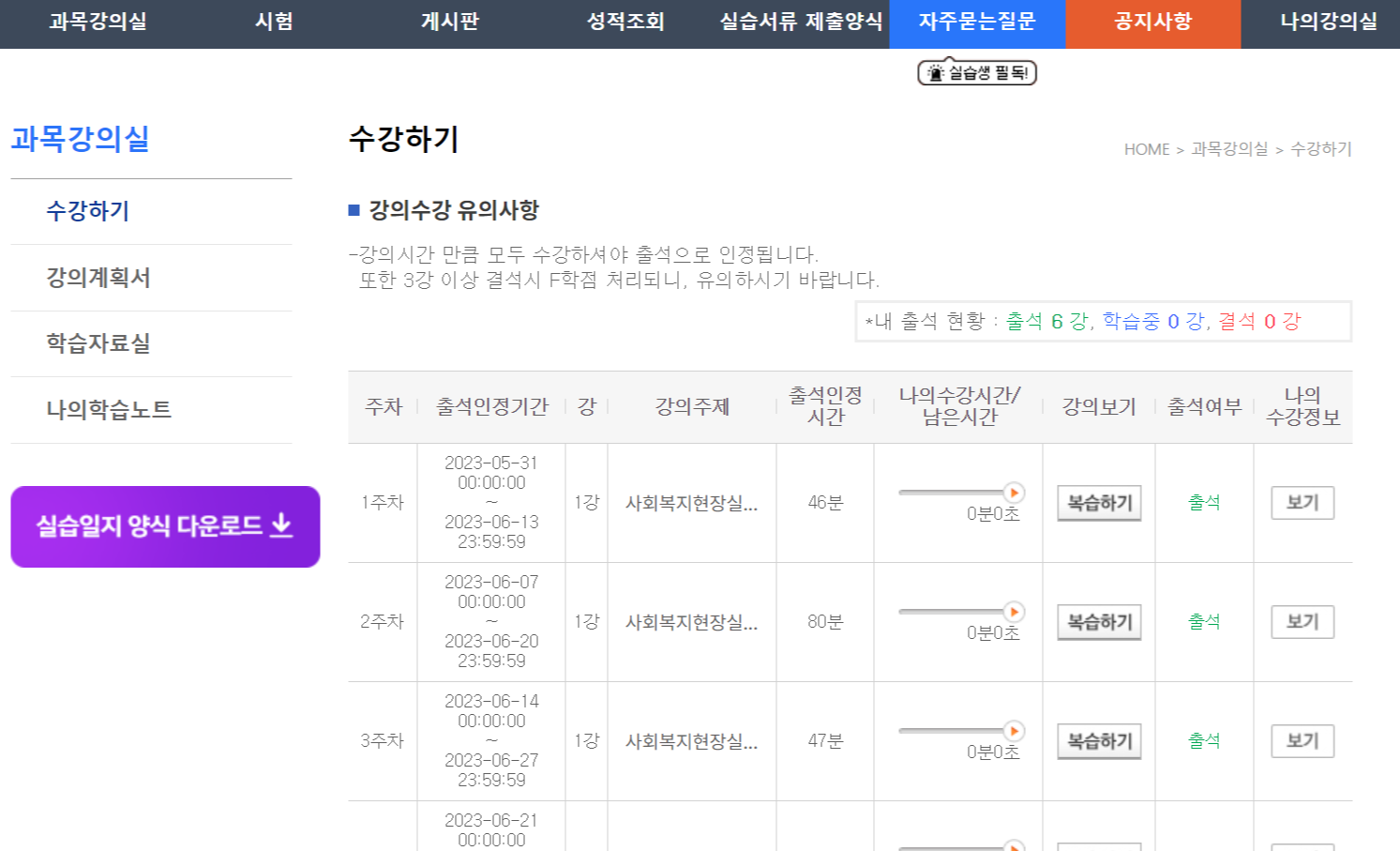Click 보기 button for 2주차
1400x851 pixels.
(1302, 622)
